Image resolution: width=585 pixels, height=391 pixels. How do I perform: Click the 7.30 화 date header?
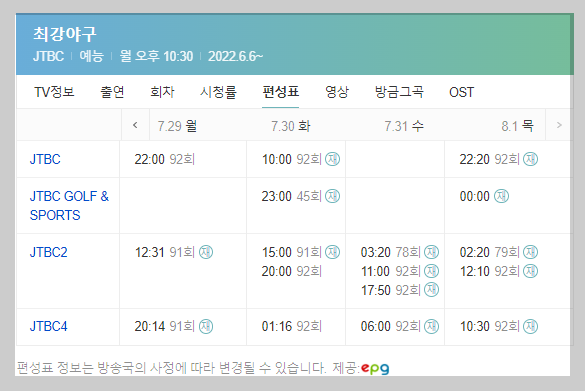pyautogui.click(x=291, y=126)
